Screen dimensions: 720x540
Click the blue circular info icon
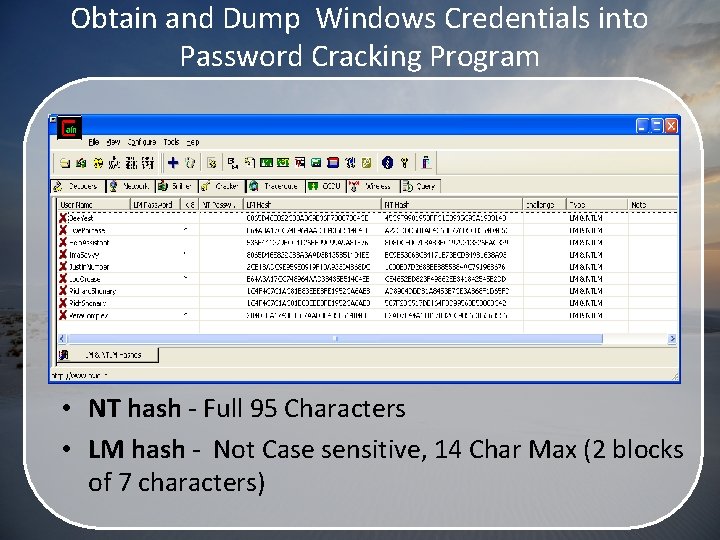coord(387,163)
